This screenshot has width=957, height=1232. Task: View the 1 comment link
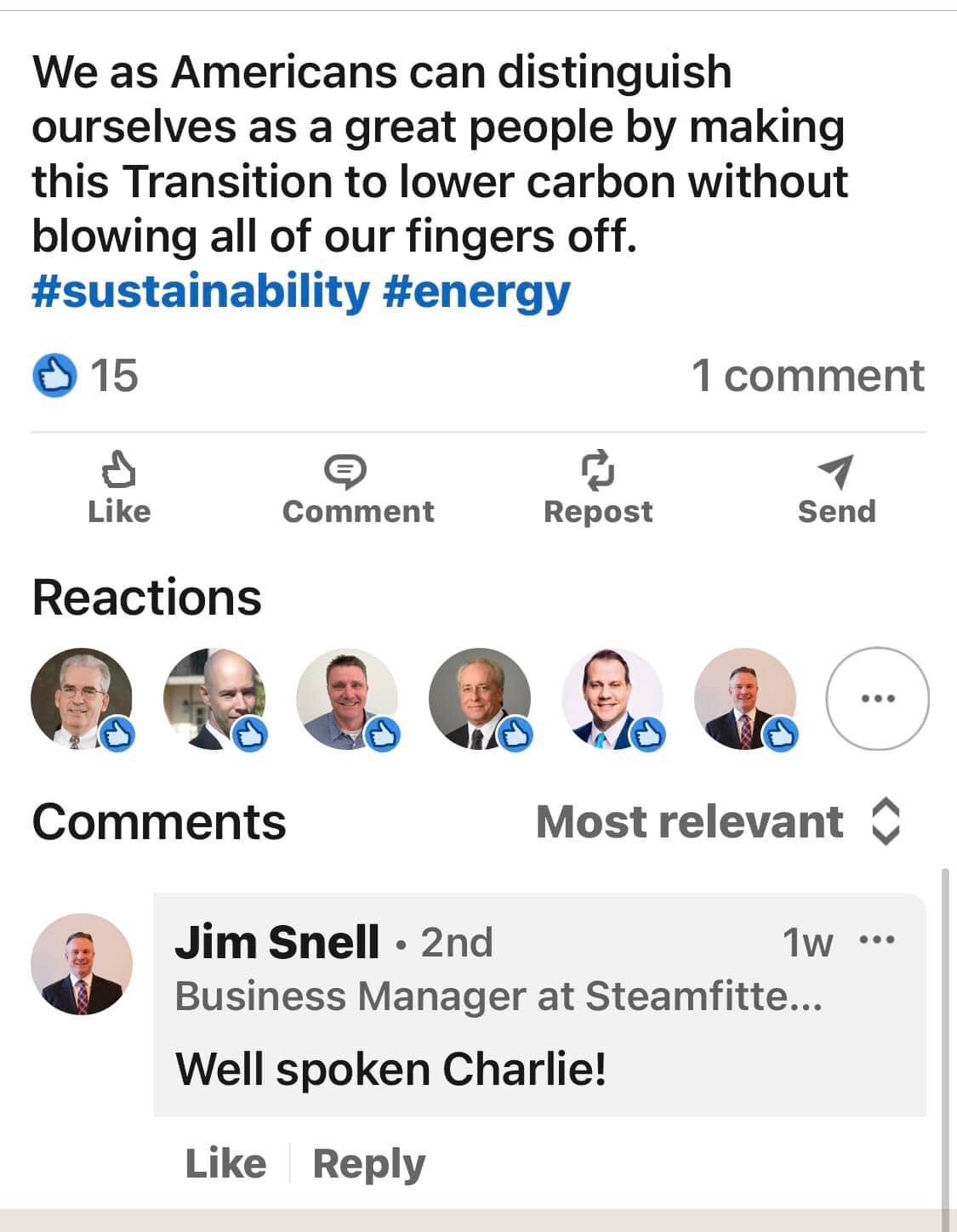(807, 376)
